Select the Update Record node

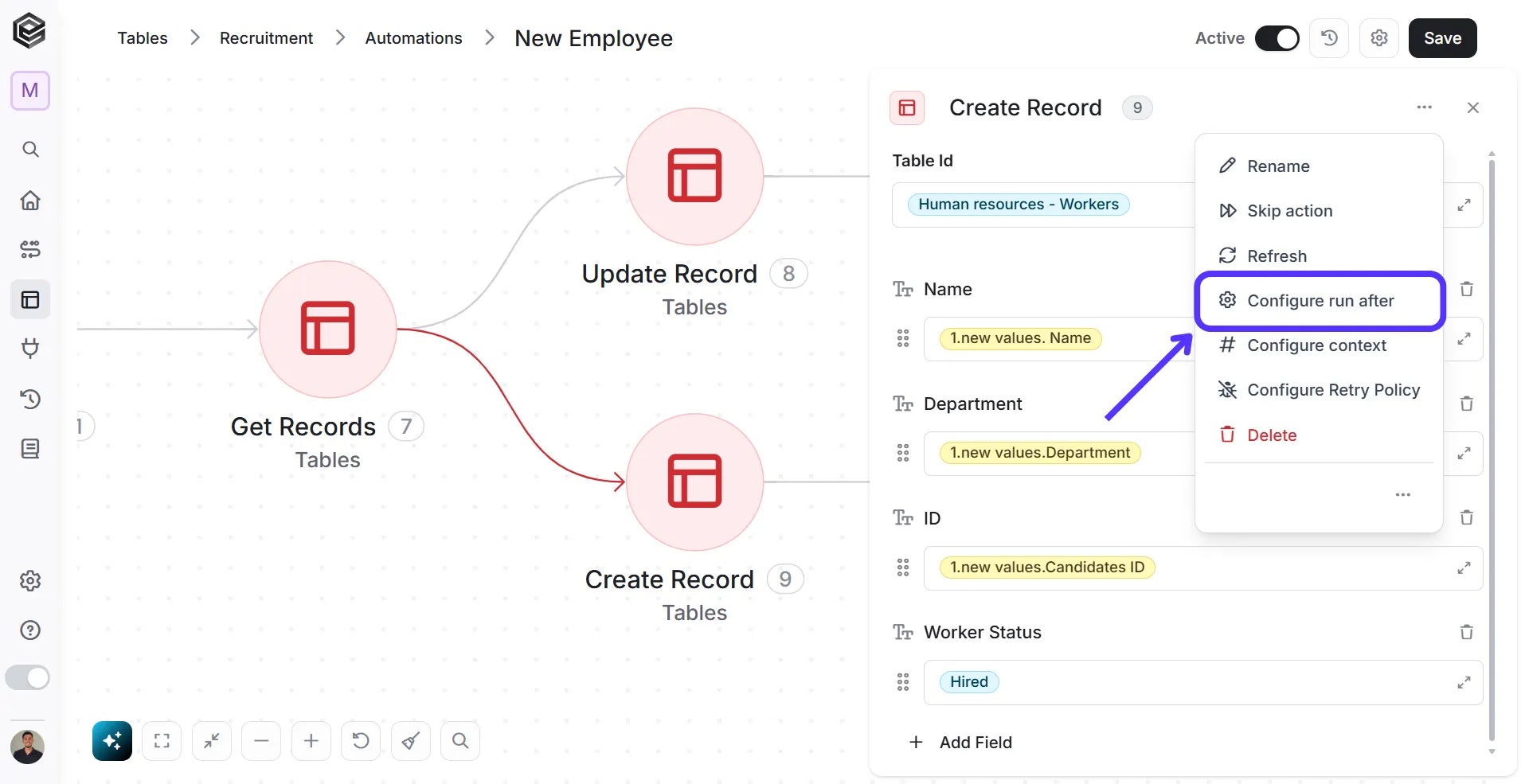694,176
